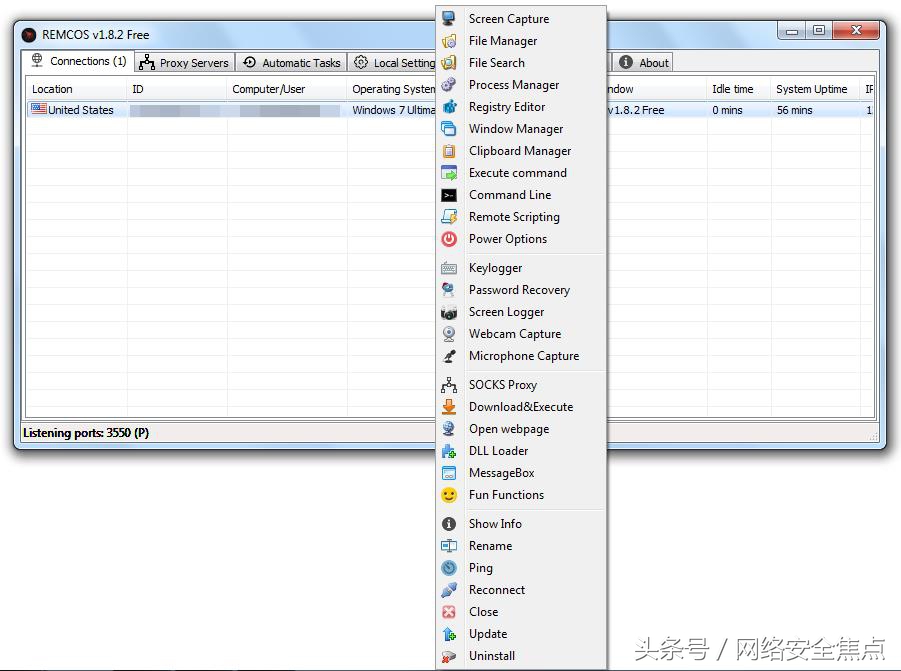The width and height of the screenshot is (901, 671).
Task: Click the Rename icon in menu
Action: click(449, 546)
